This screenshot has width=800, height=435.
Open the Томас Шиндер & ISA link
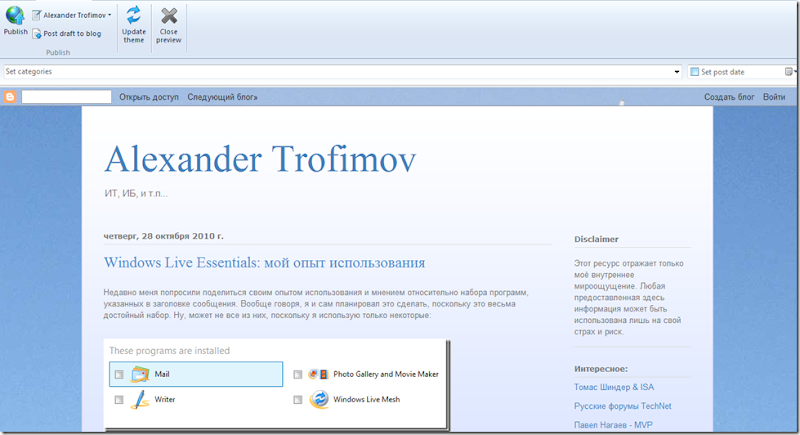click(614, 387)
